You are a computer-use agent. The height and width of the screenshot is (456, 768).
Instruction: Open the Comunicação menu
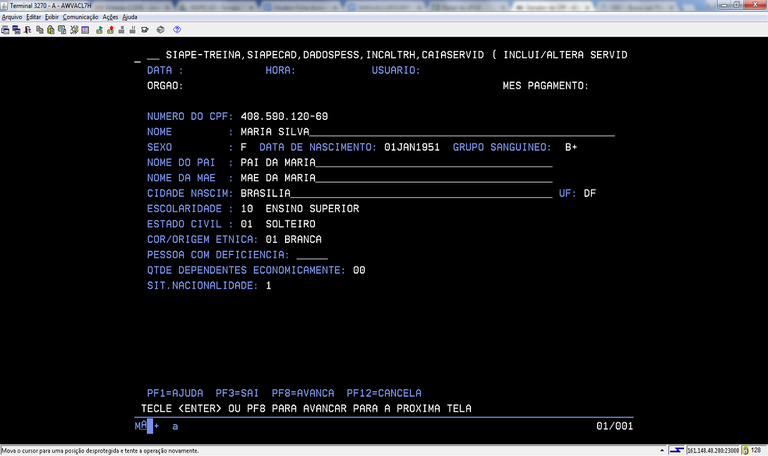[x=80, y=17]
